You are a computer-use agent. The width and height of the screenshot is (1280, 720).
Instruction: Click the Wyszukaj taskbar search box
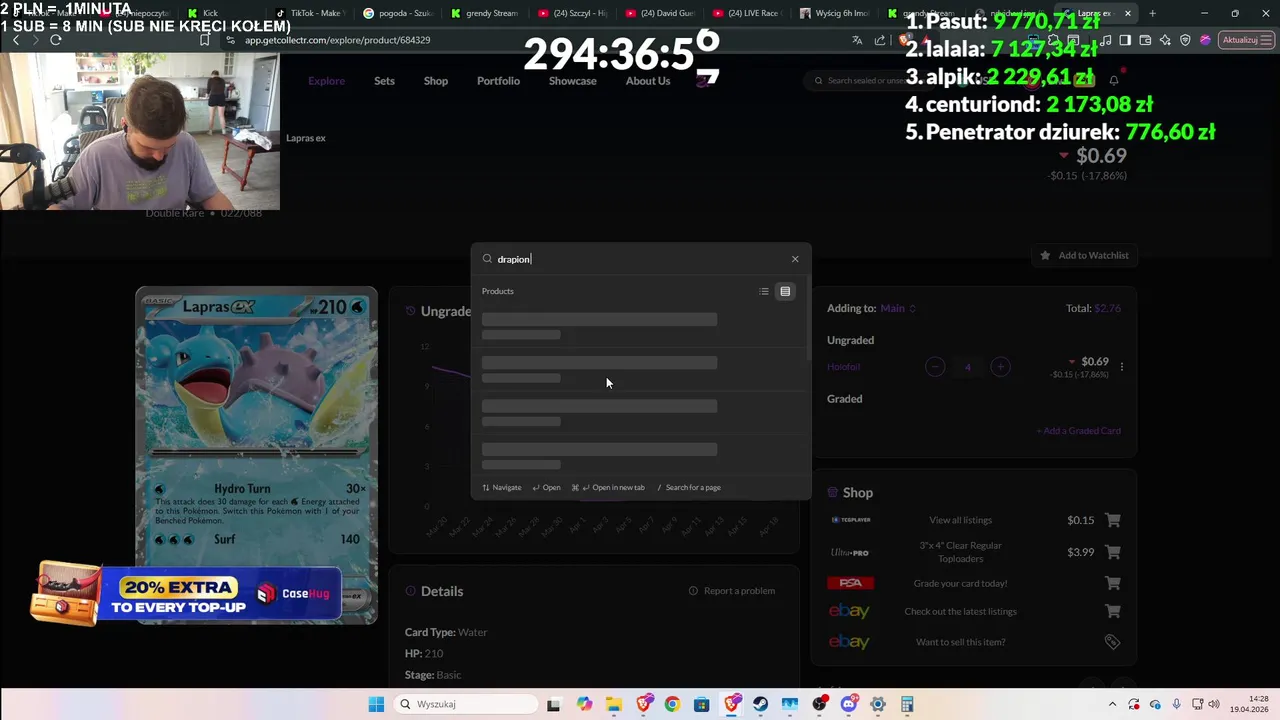click(x=466, y=704)
